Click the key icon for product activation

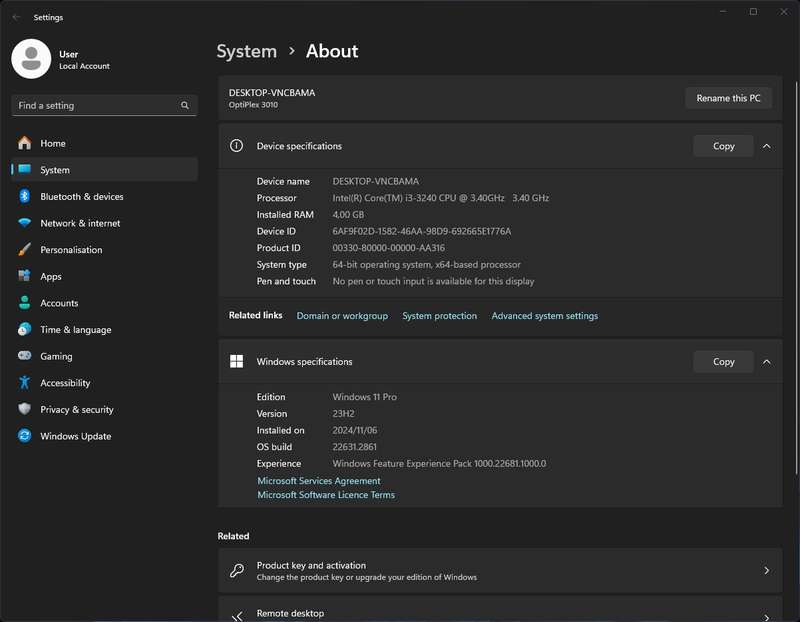pos(236,570)
